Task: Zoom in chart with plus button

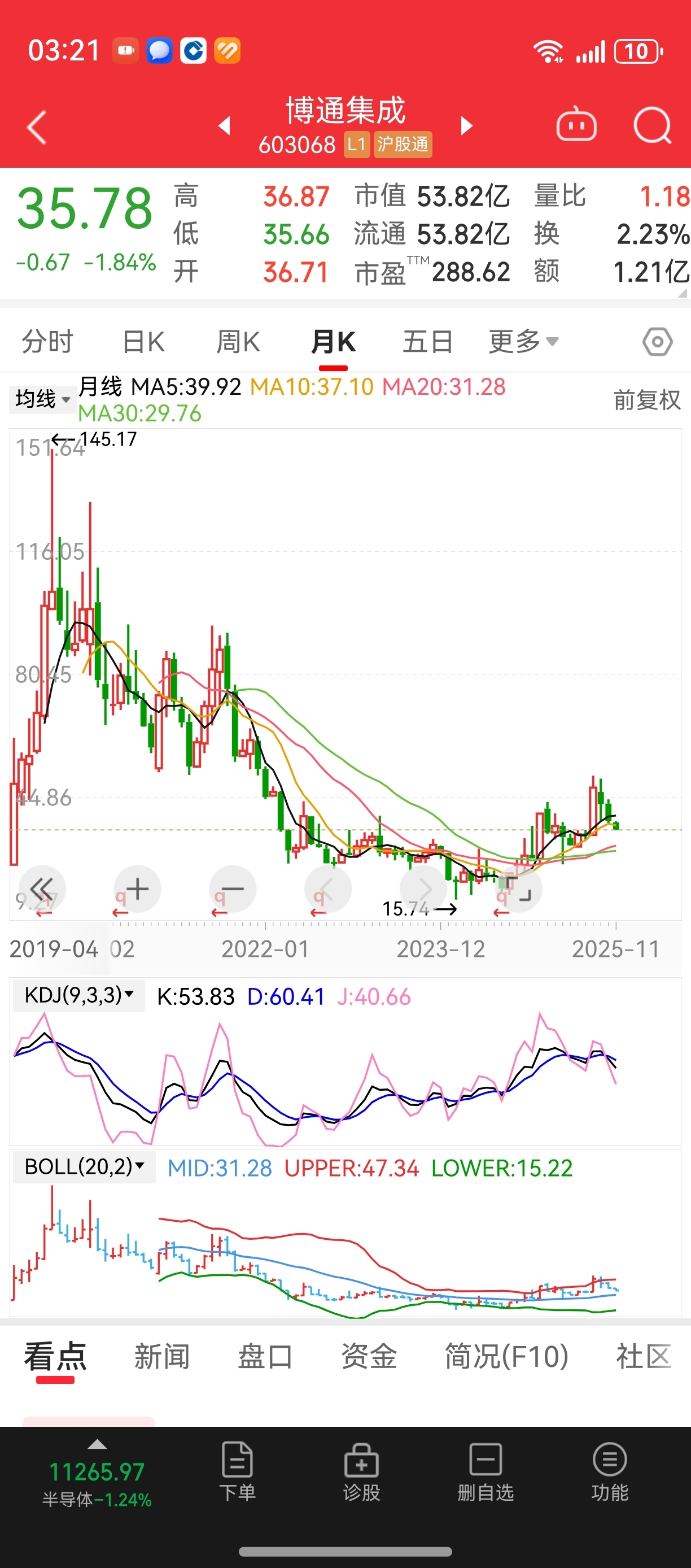Action: [138, 888]
